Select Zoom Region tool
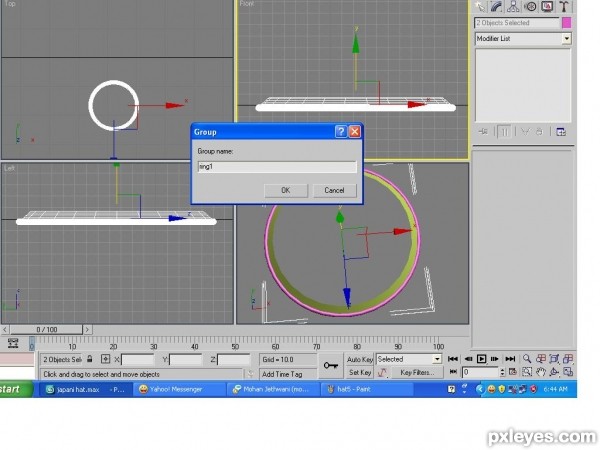This screenshot has height=450, width=600. (x=527, y=372)
